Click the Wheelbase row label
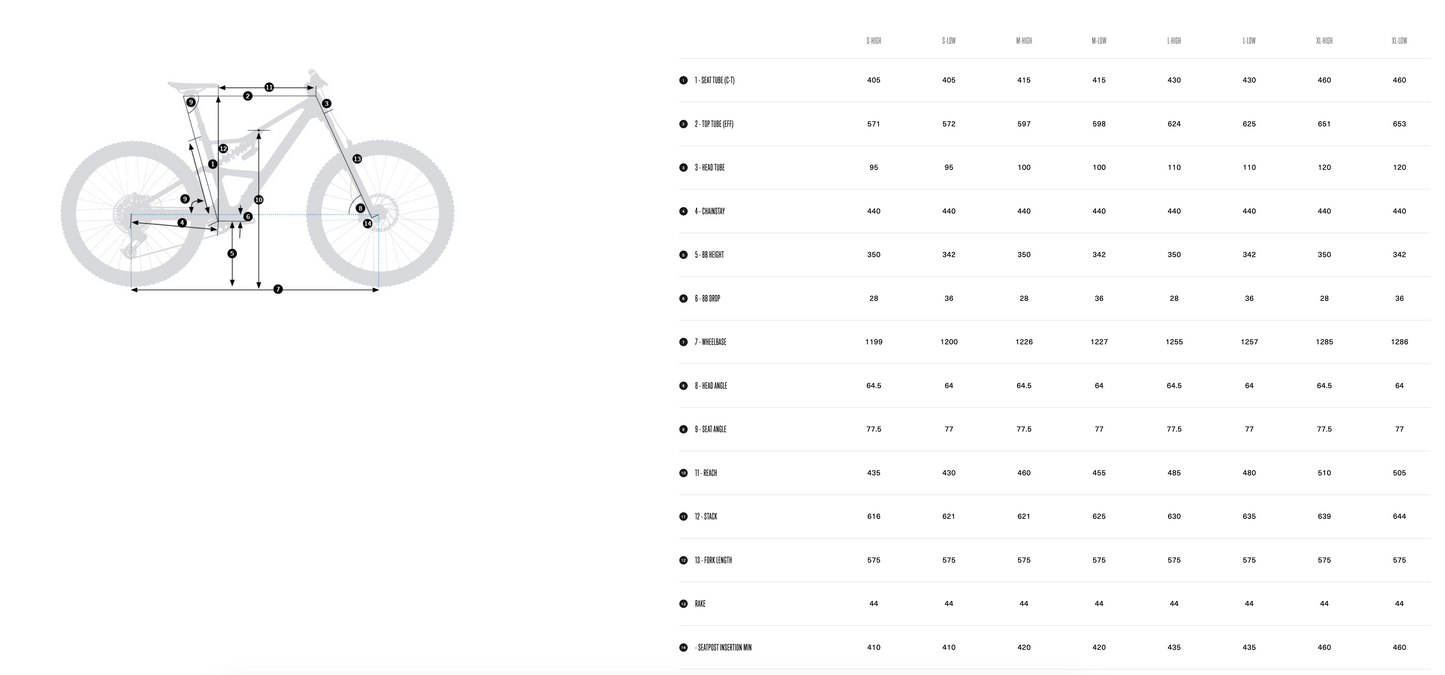 tap(710, 342)
